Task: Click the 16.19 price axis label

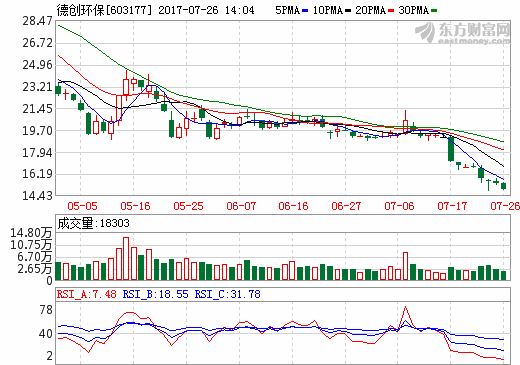Action: click(x=37, y=174)
